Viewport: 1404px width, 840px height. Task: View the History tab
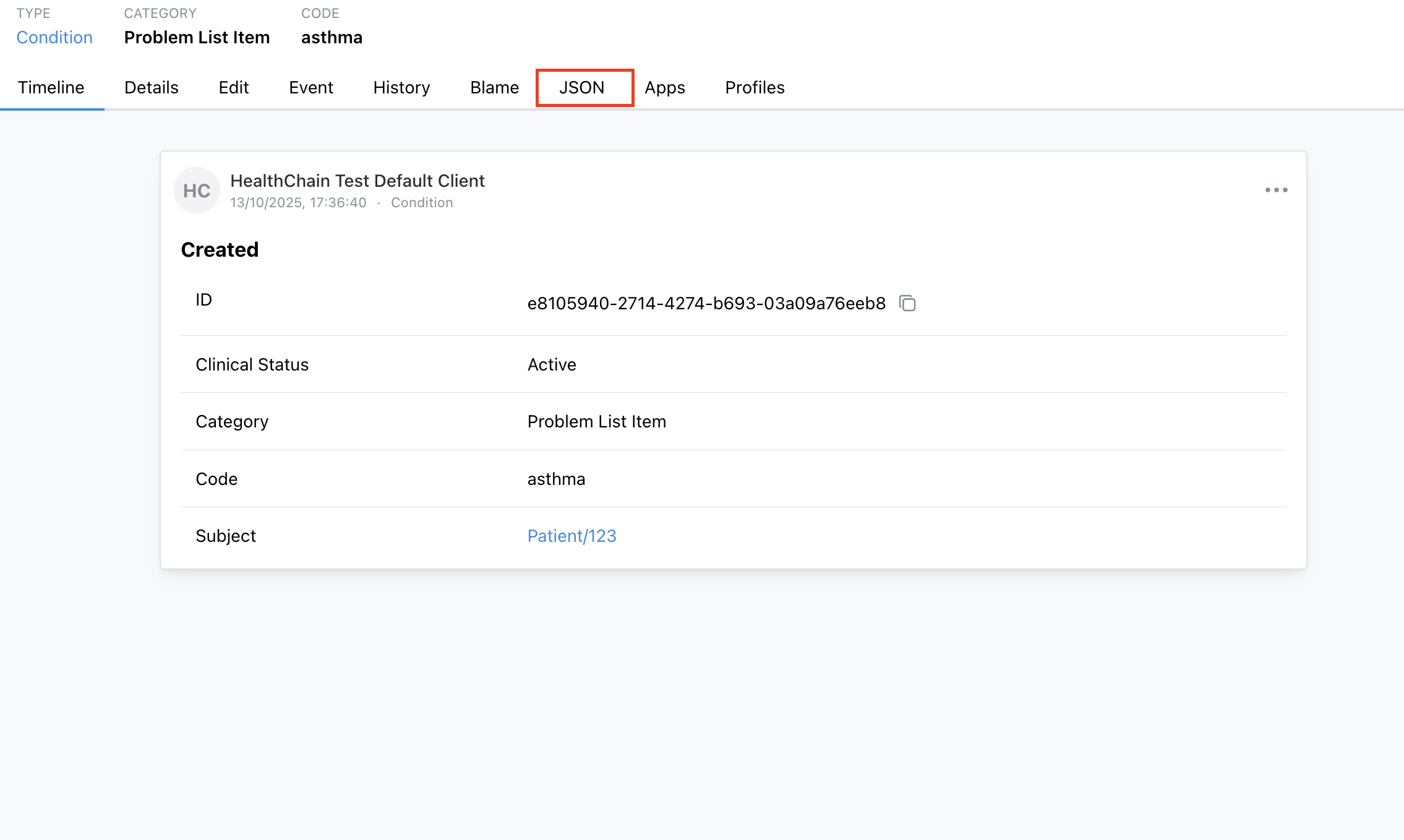[401, 87]
